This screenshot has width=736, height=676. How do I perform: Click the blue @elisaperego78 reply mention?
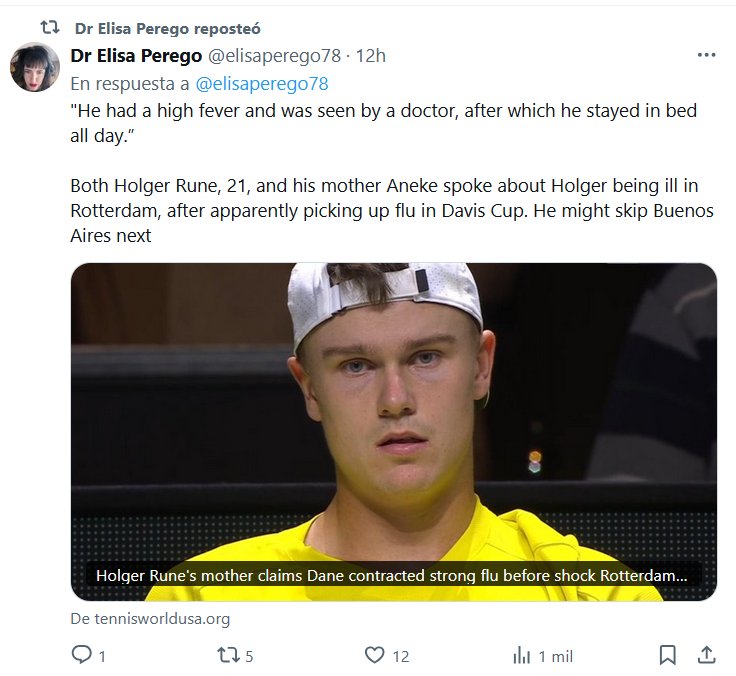pyautogui.click(x=262, y=83)
